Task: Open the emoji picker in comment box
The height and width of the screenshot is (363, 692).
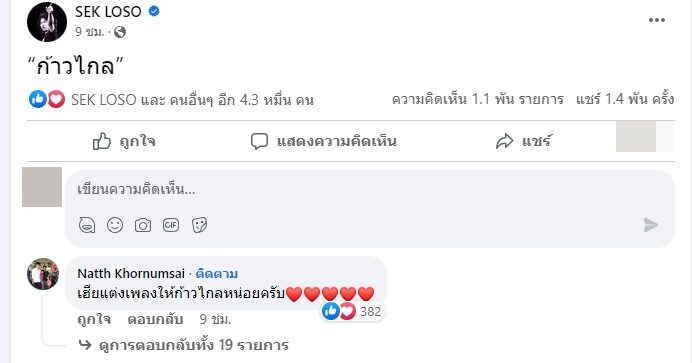Action: pos(115,225)
